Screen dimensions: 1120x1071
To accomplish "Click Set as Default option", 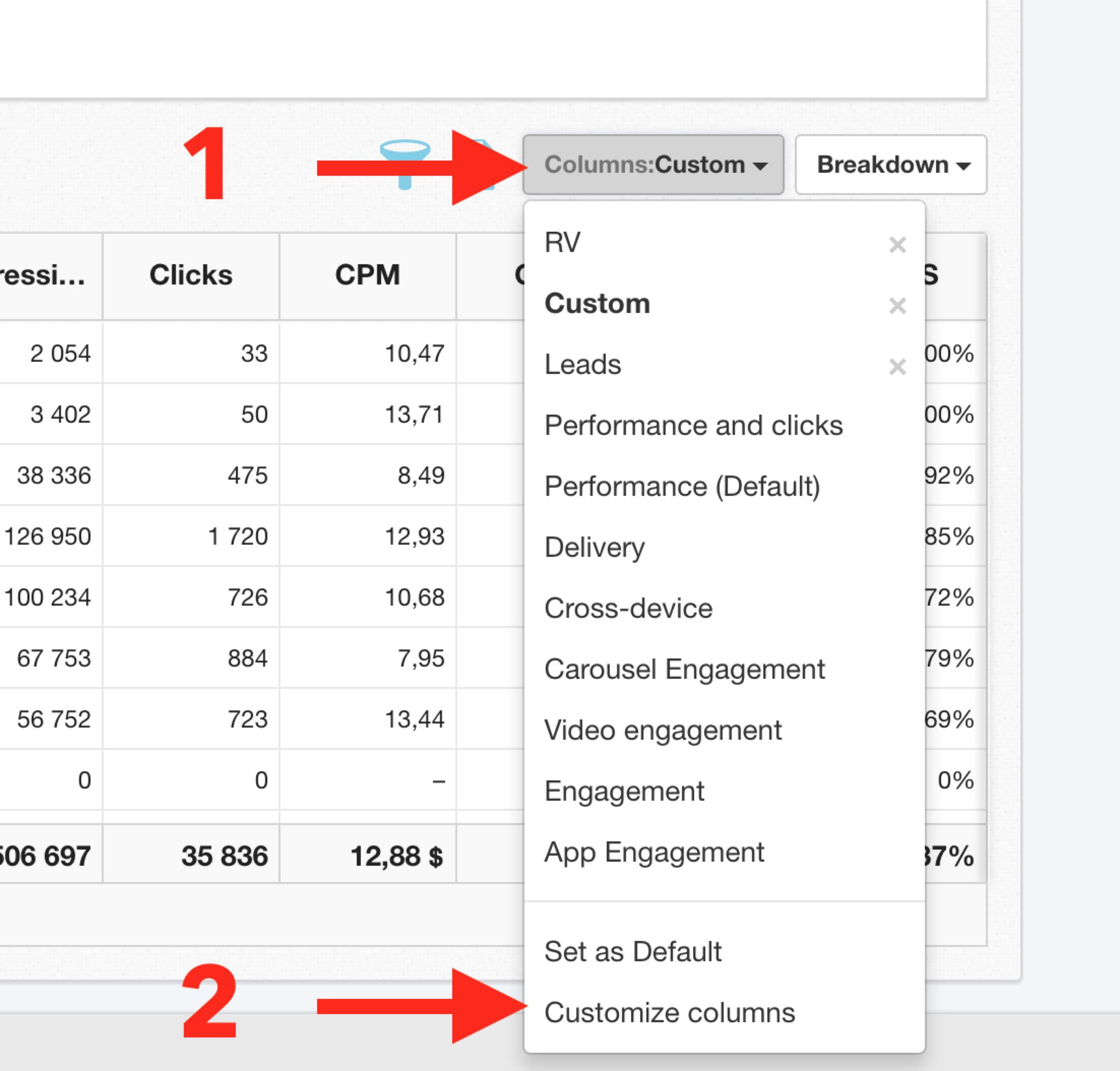I will [633, 952].
